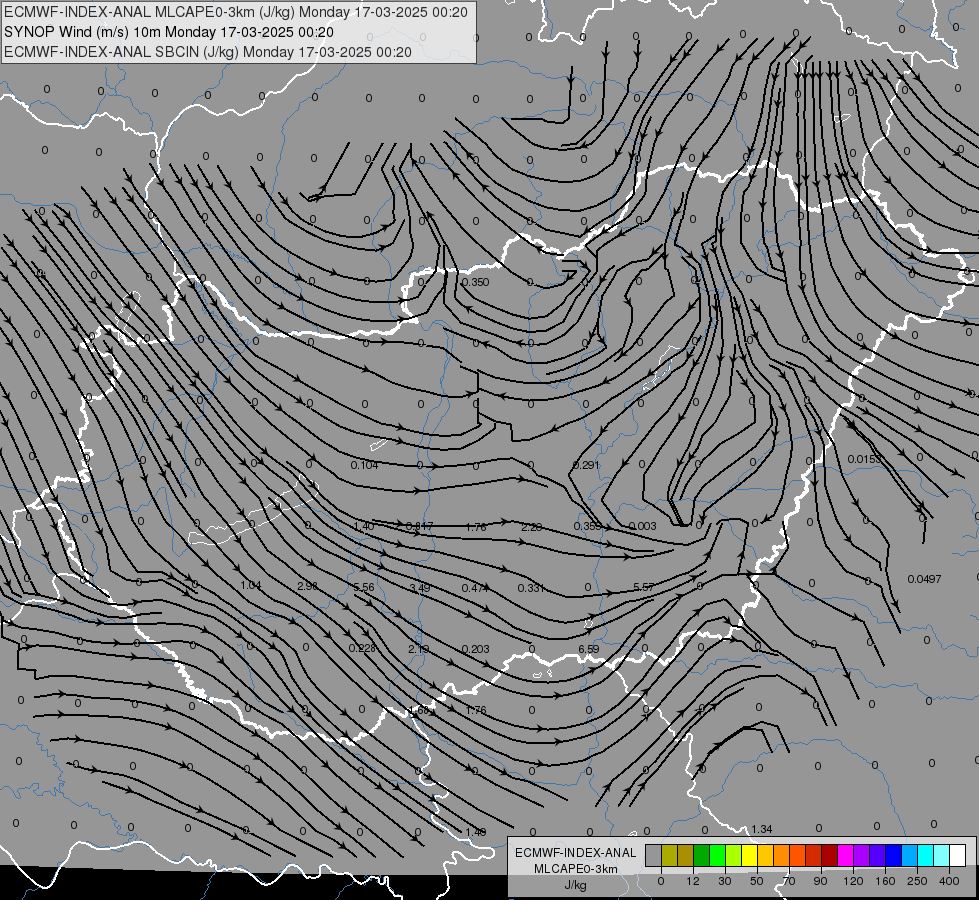The width and height of the screenshot is (979, 900).
Task: Click the map value '0.291'
Action: (586, 465)
